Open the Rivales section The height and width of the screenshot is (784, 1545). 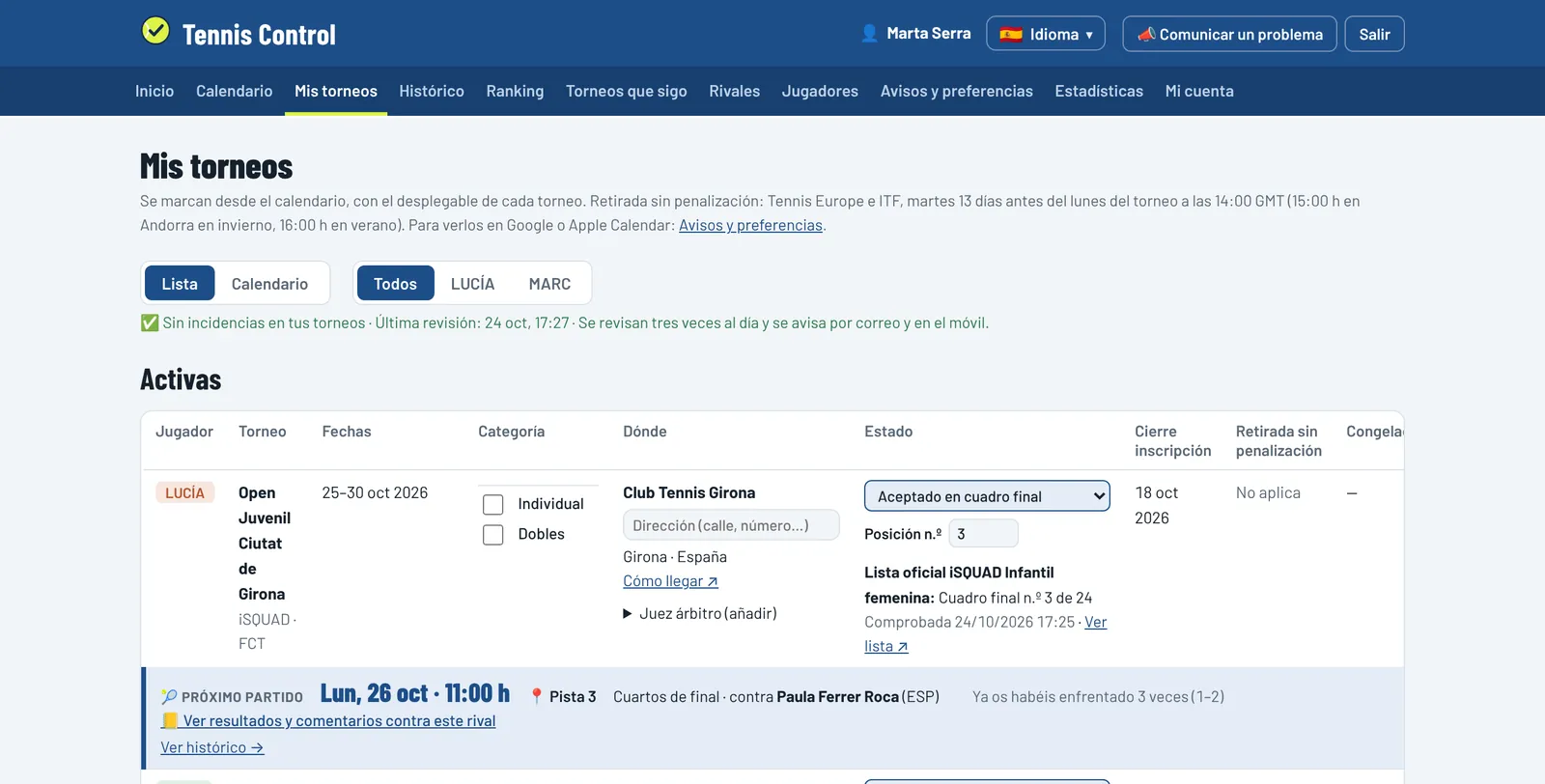click(735, 91)
